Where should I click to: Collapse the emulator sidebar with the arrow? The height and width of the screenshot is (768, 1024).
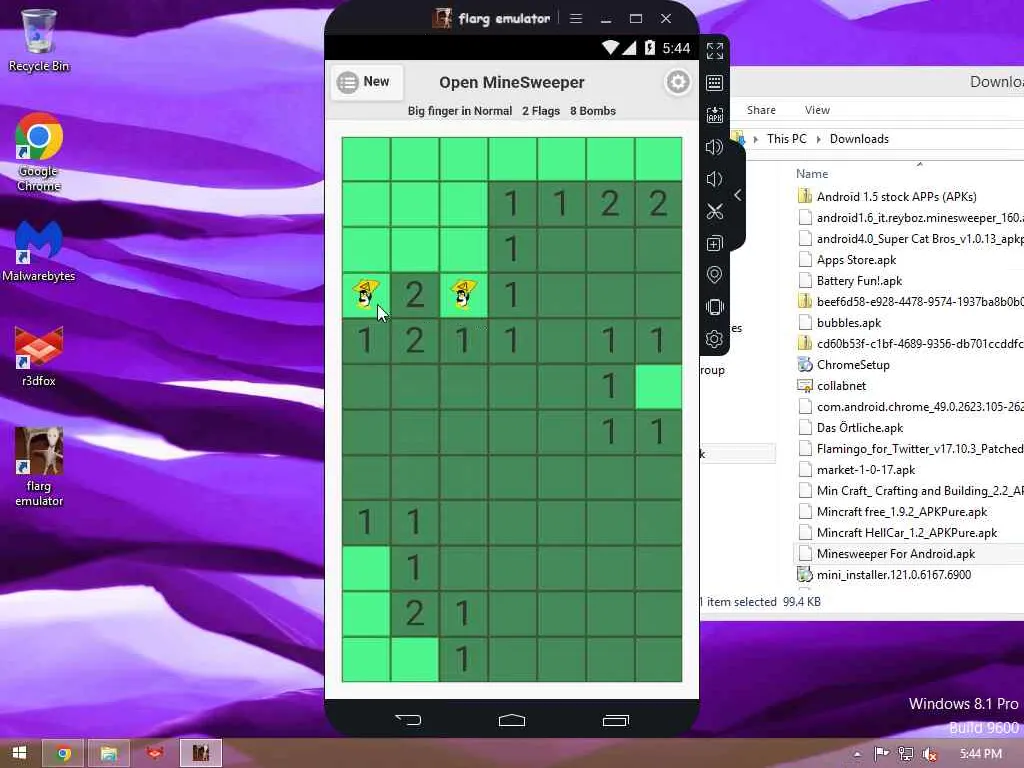click(738, 195)
